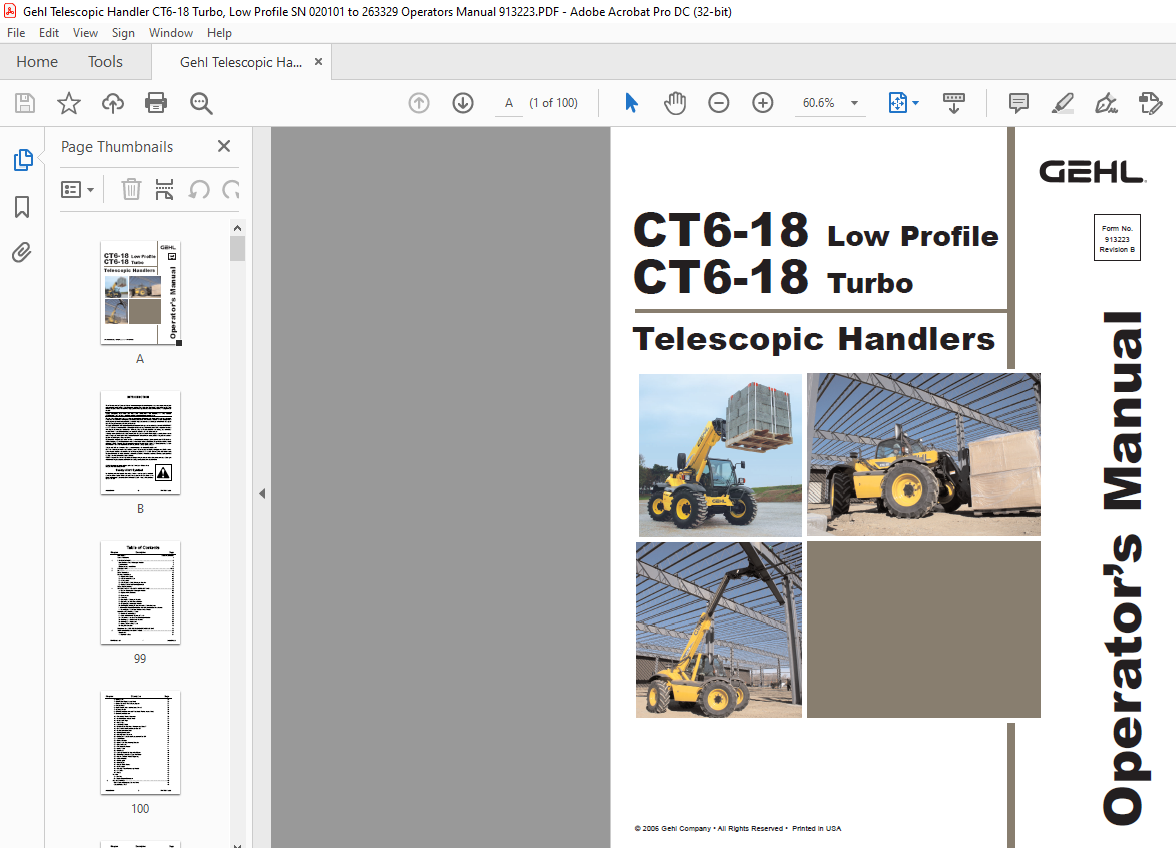Open the Sign menu
Image resolution: width=1176 pixels, height=848 pixels.
123,33
